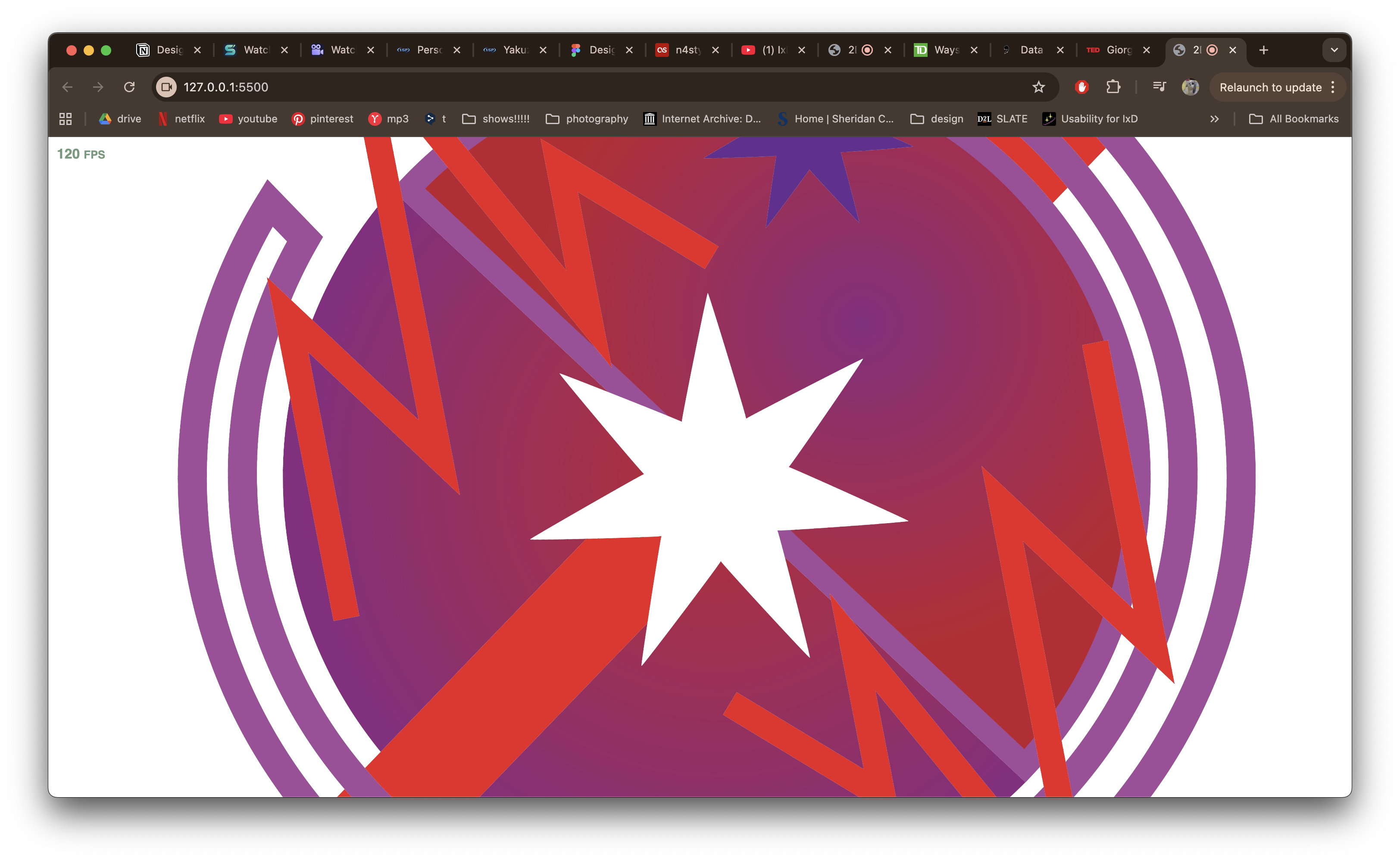
Task: Click the red hand ad-blocker extension icon
Action: (1081, 87)
